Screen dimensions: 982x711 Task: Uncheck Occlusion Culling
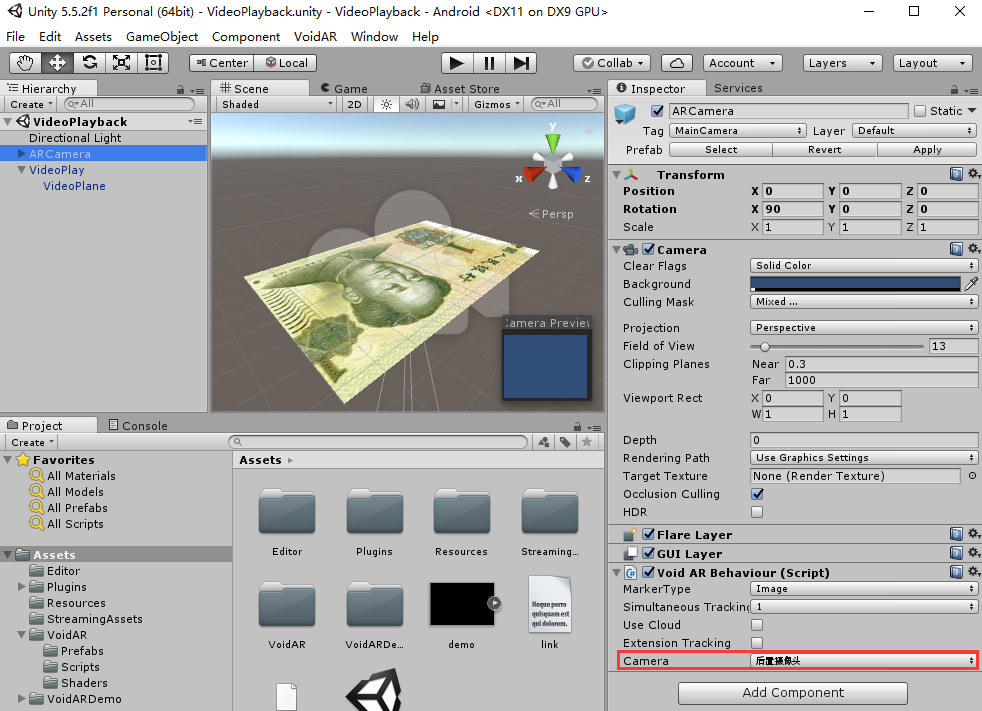[x=757, y=494]
